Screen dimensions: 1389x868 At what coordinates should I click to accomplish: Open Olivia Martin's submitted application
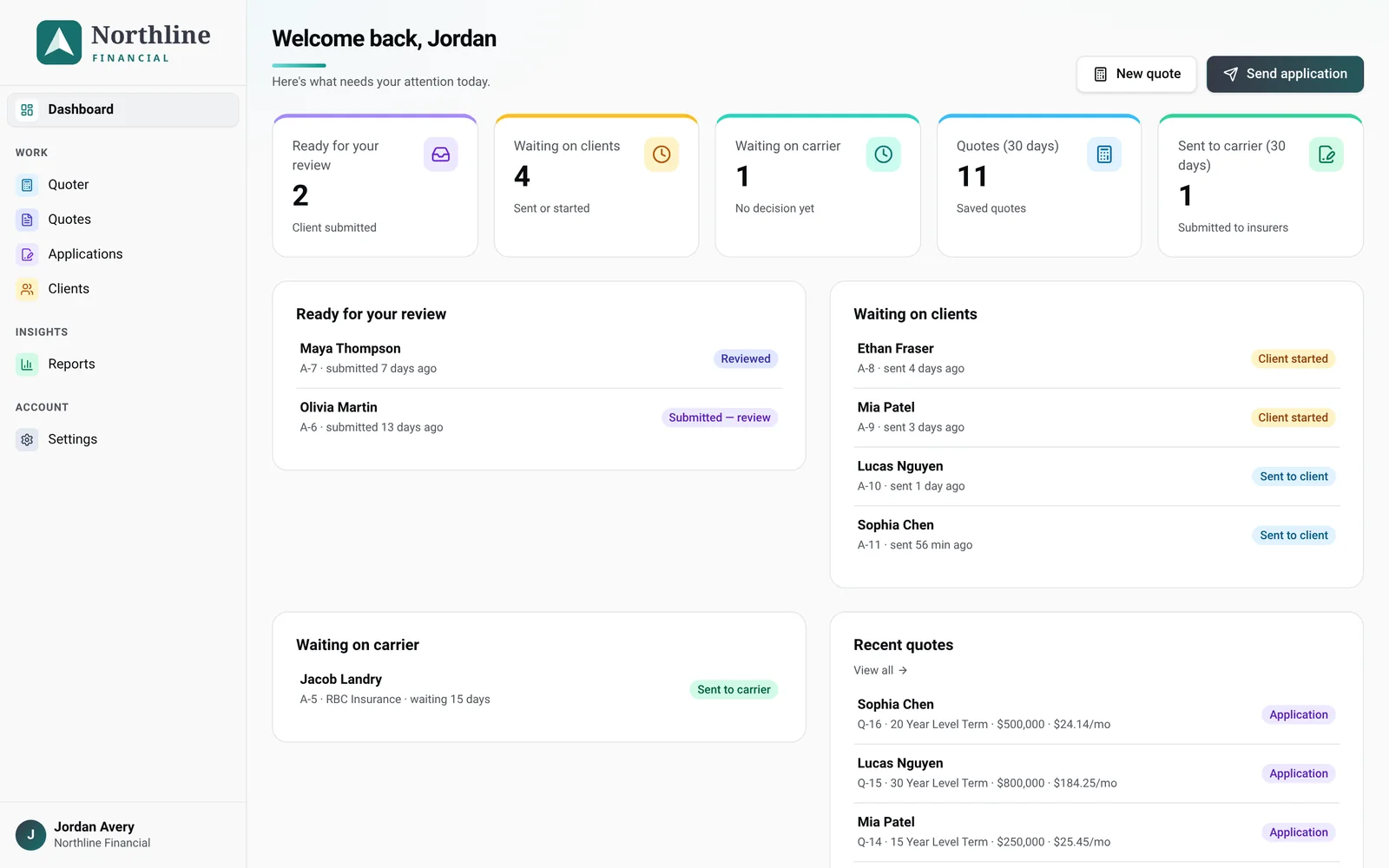point(539,418)
